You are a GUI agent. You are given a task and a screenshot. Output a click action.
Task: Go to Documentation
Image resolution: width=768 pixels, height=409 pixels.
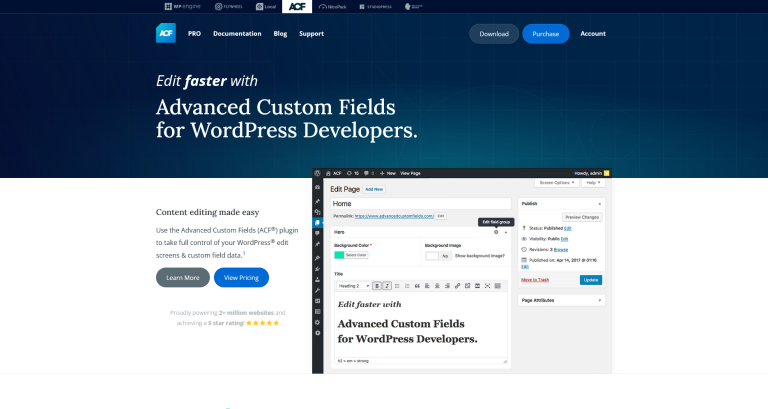point(237,33)
